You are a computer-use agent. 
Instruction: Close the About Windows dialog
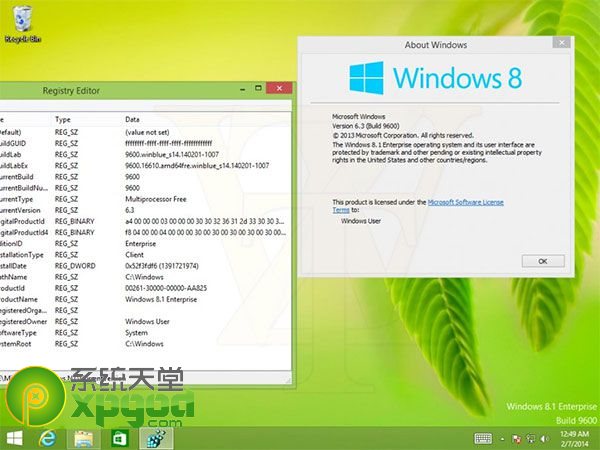(x=561, y=42)
